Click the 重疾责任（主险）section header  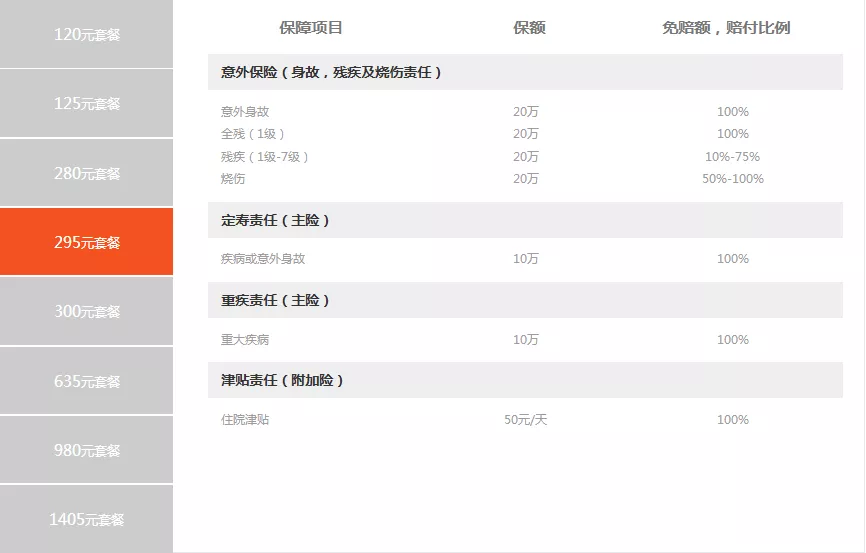[275, 300]
